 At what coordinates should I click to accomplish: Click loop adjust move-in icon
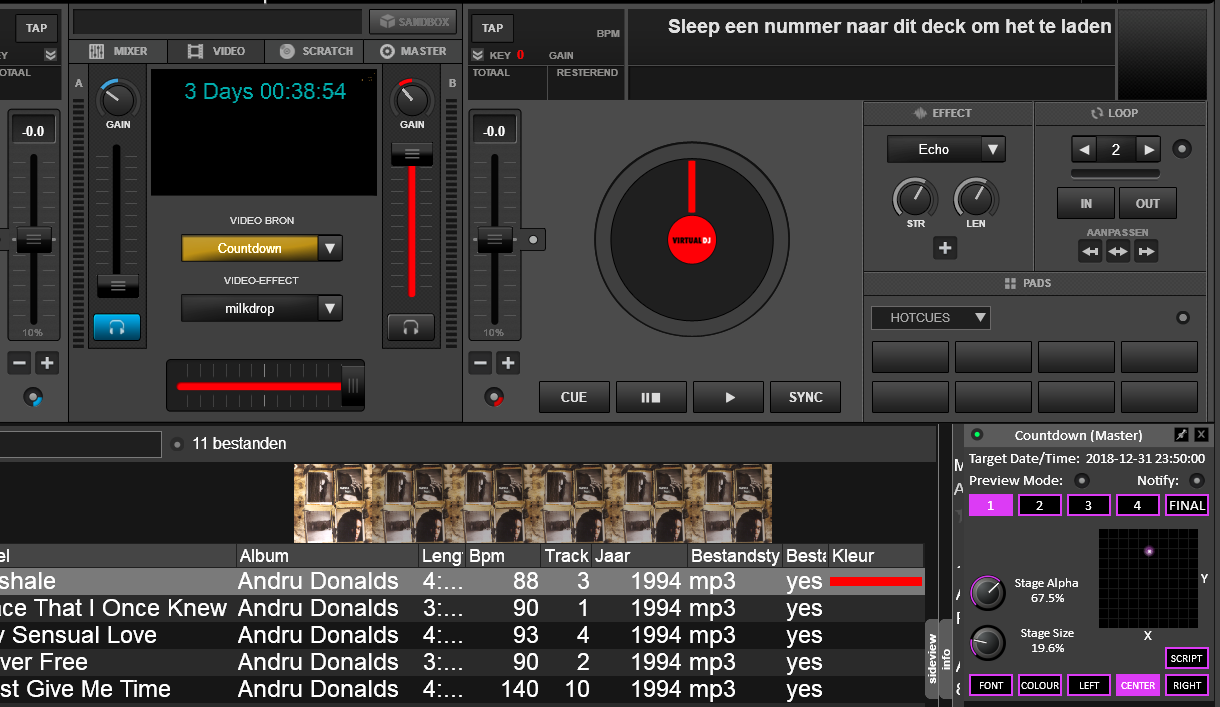pyautogui.click(x=1090, y=253)
